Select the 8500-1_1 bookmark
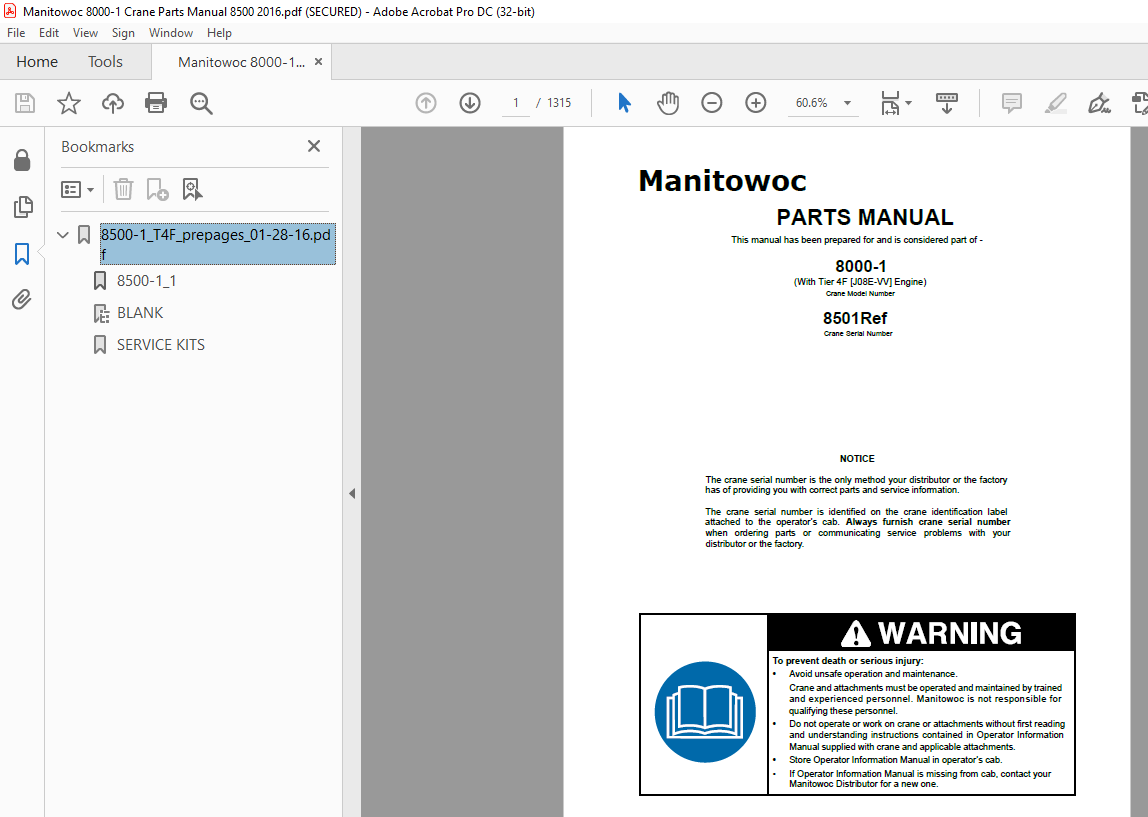The image size is (1148, 817). [146, 281]
